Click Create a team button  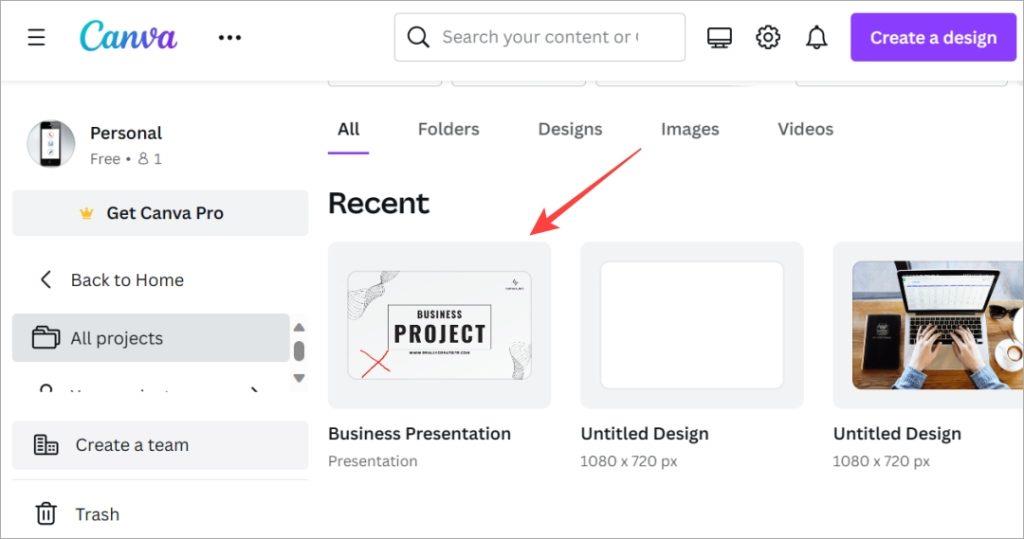(x=160, y=445)
